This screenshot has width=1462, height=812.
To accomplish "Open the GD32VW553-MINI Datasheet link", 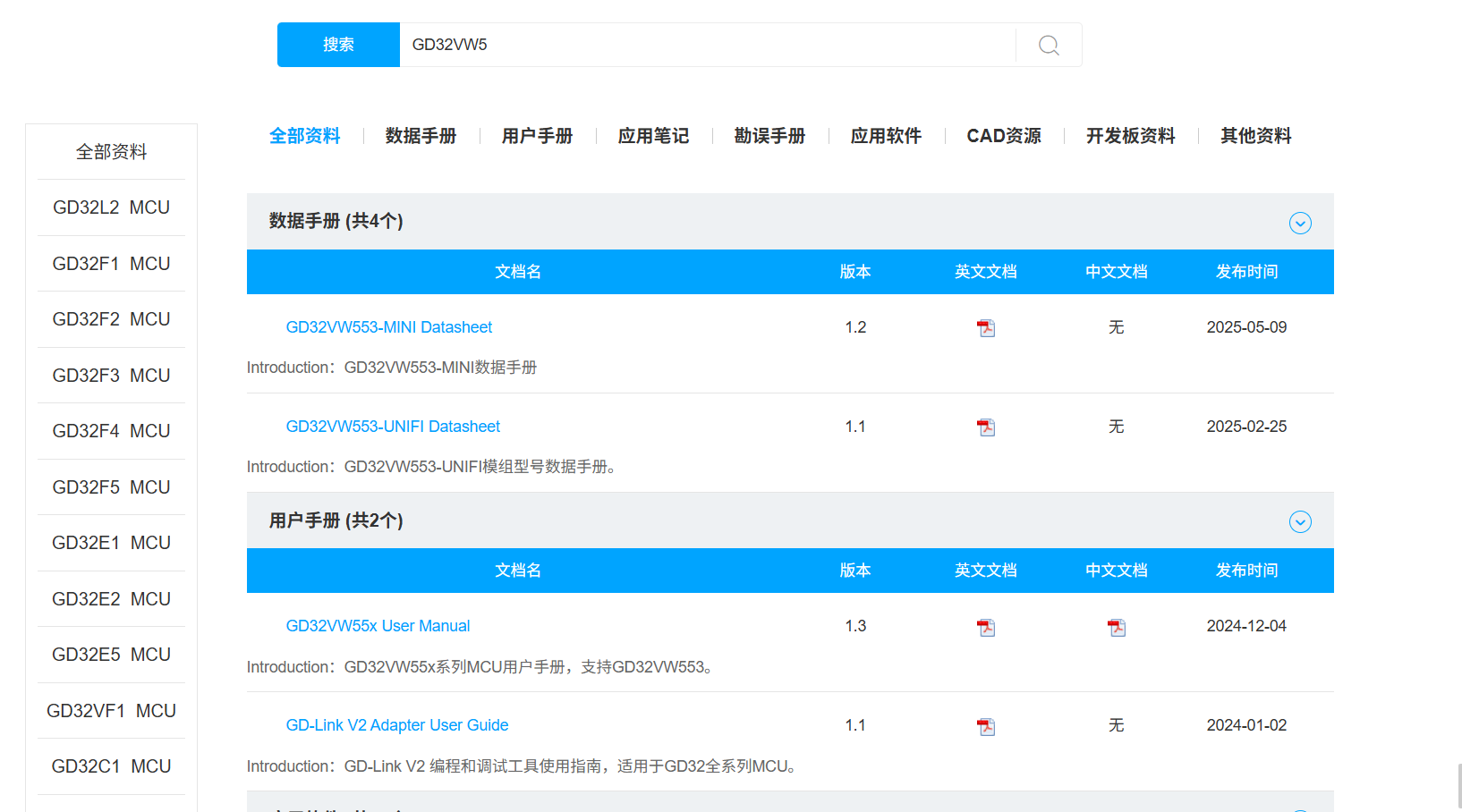I will click(x=388, y=327).
